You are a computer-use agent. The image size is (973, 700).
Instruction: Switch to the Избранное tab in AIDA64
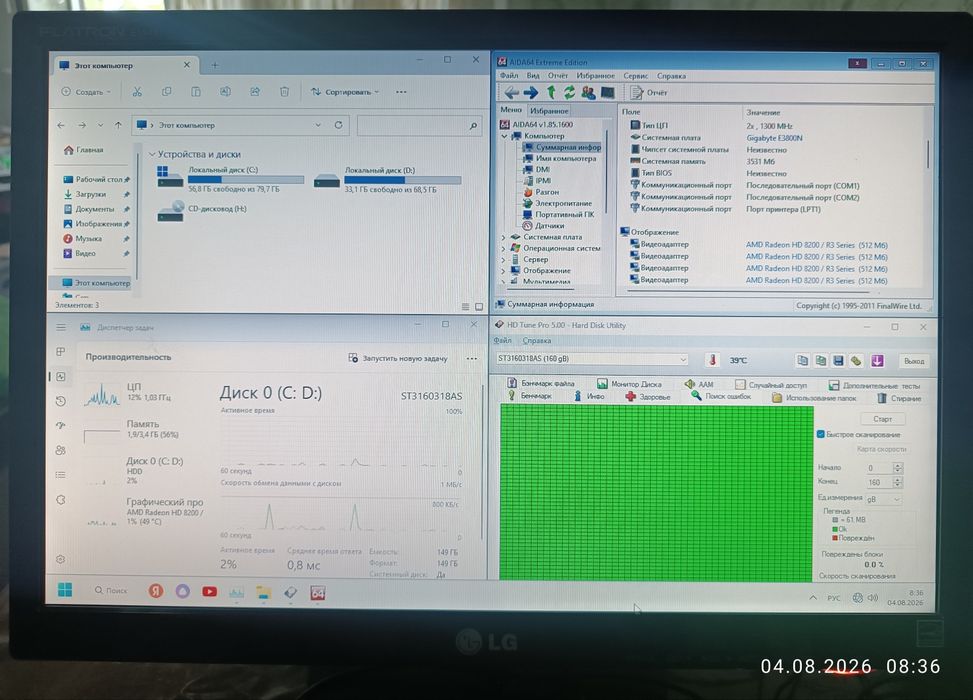tap(549, 110)
